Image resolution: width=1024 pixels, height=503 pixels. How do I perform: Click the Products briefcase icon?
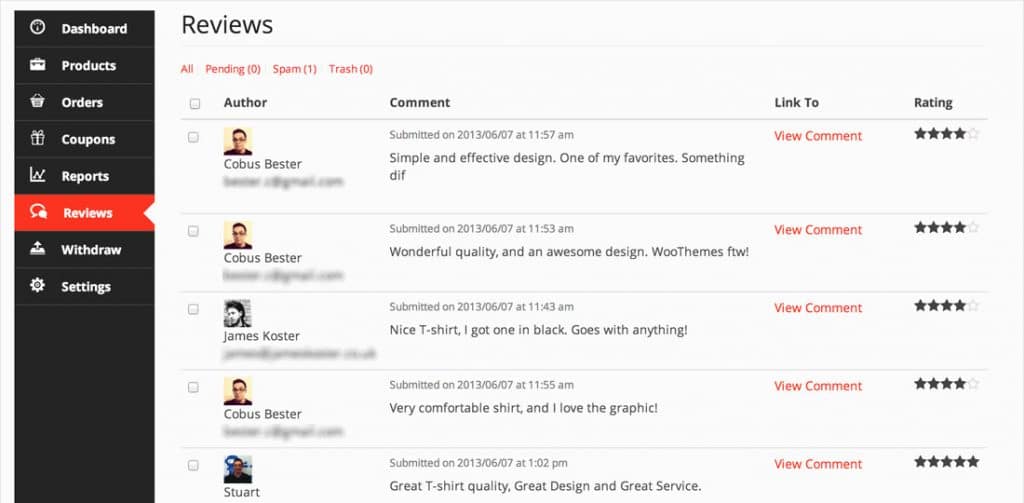click(38, 65)
